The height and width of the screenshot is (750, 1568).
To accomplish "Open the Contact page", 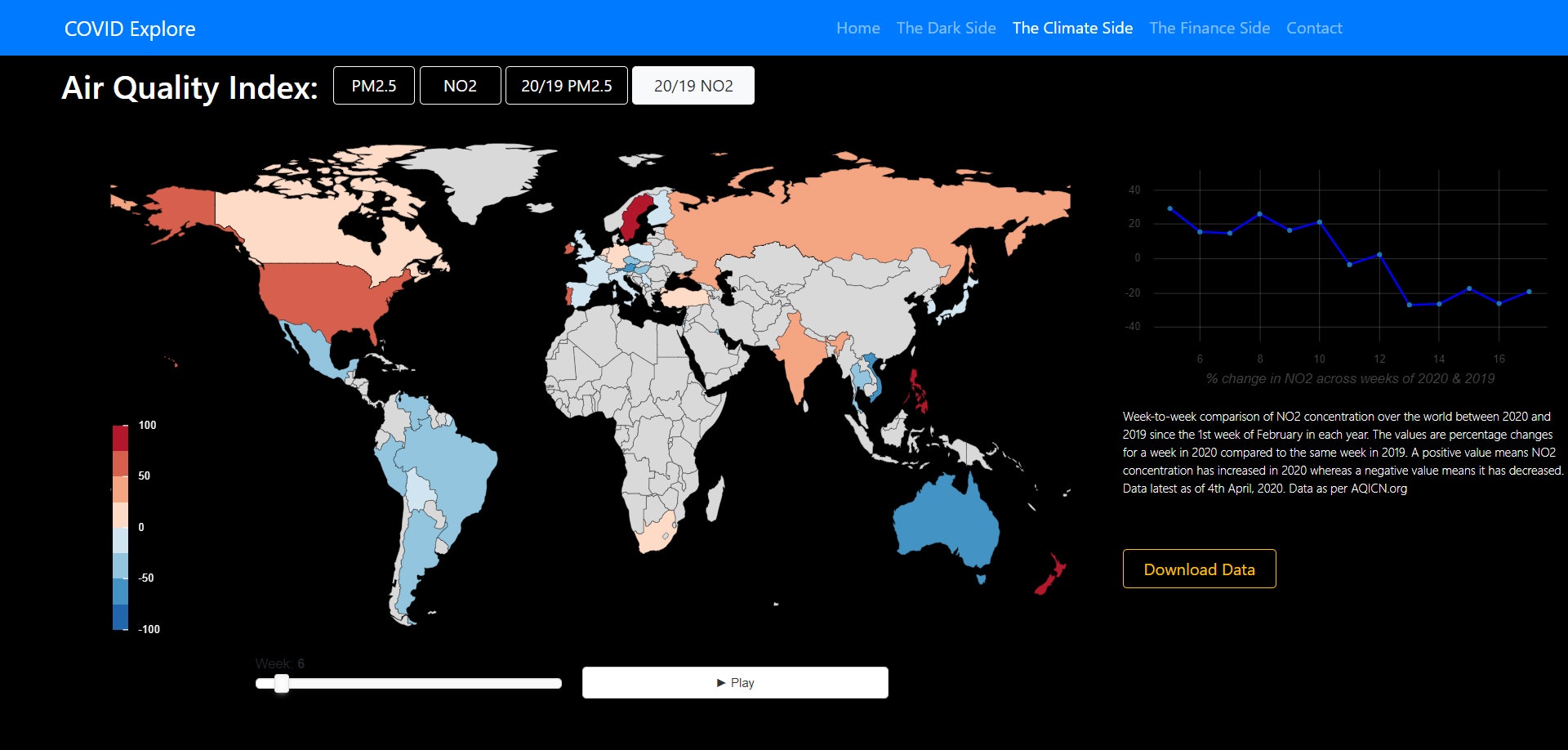I will (1314, 28).
